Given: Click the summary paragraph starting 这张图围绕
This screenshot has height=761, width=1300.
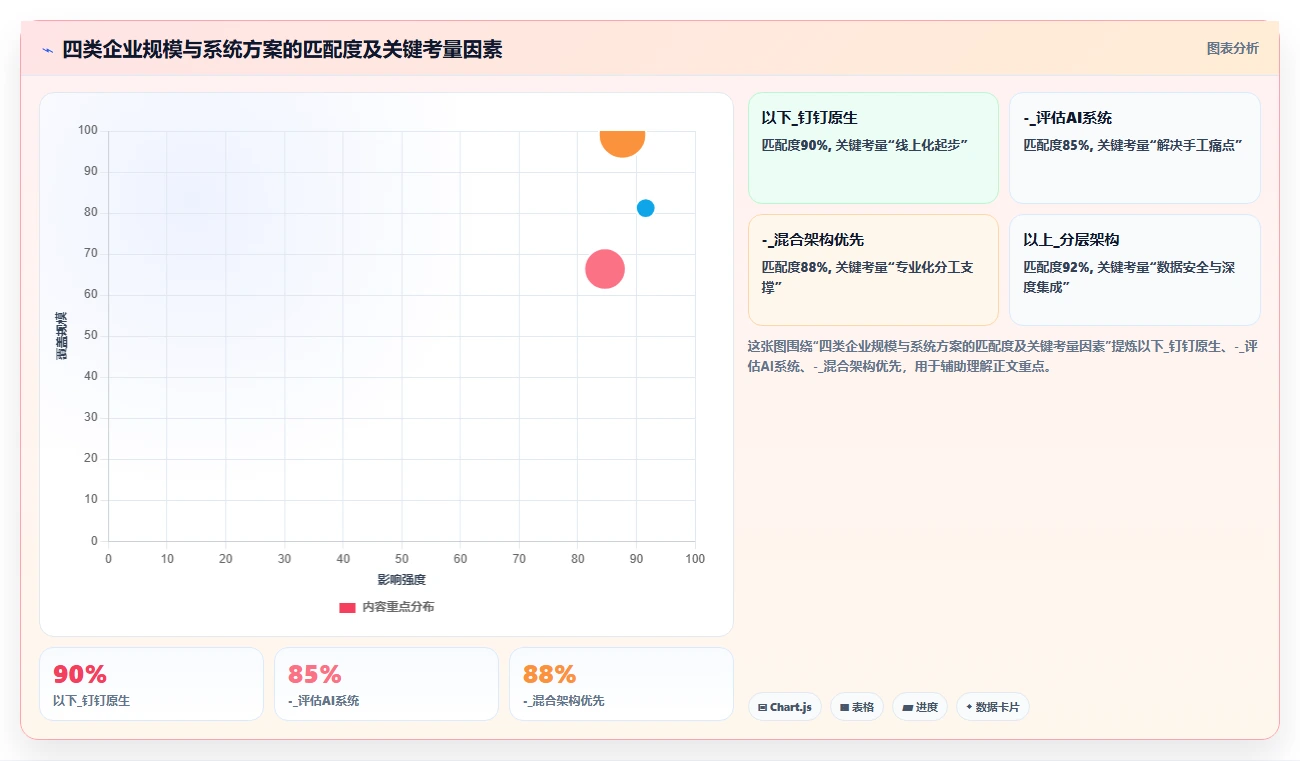Looking at the screenshot, I should click(1003, 356).
